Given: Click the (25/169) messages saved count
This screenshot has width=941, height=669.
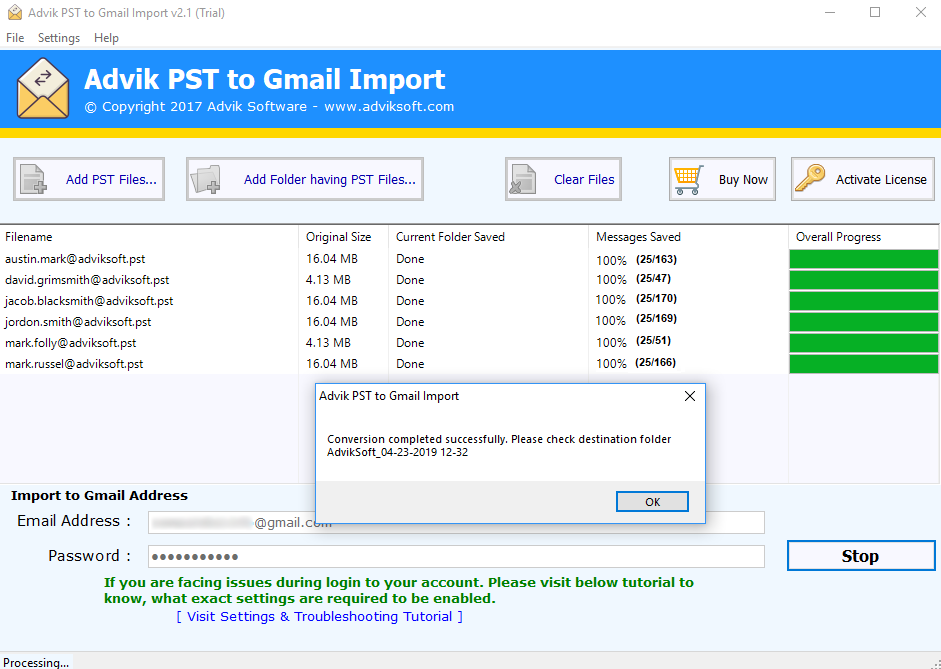Looking at the screenshot, I should pos(657,318).
